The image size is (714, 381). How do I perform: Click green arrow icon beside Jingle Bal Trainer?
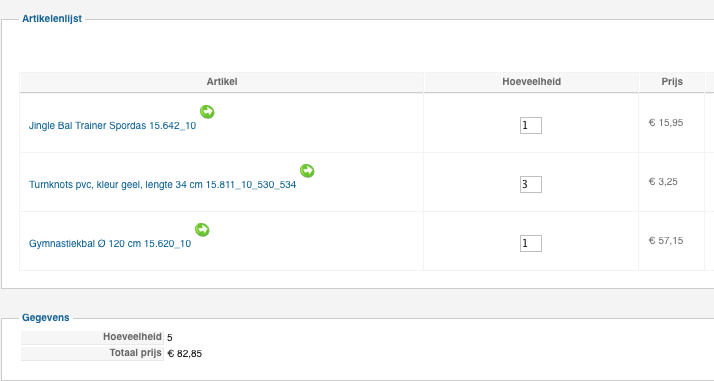point(207,112)
